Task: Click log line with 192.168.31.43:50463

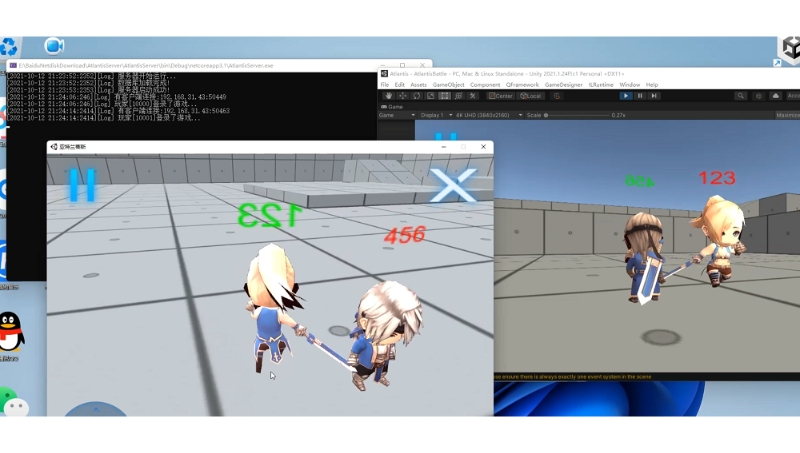Action: pos(118,111)
